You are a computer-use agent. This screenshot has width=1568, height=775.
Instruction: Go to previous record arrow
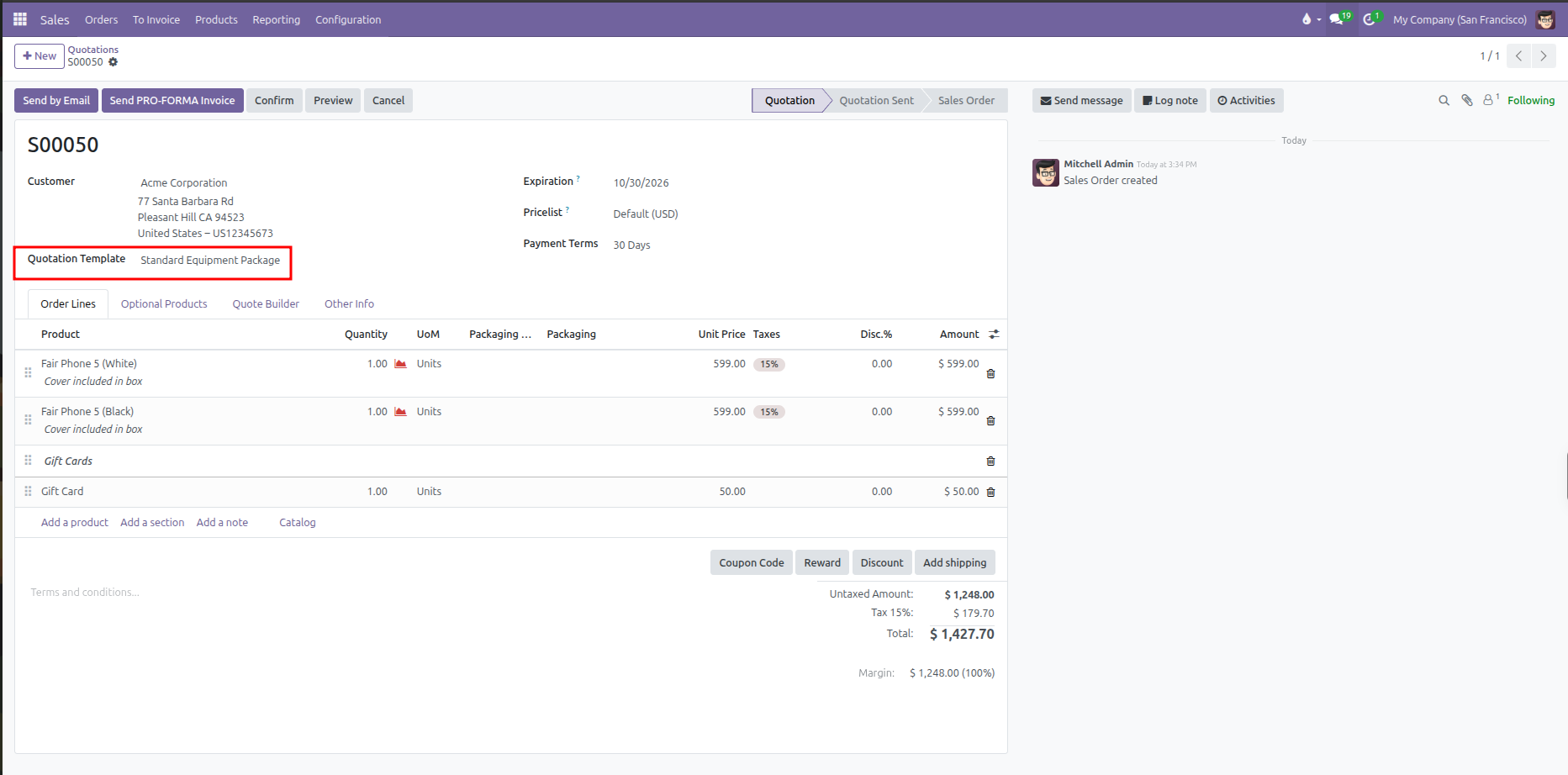pos(1518,56)
